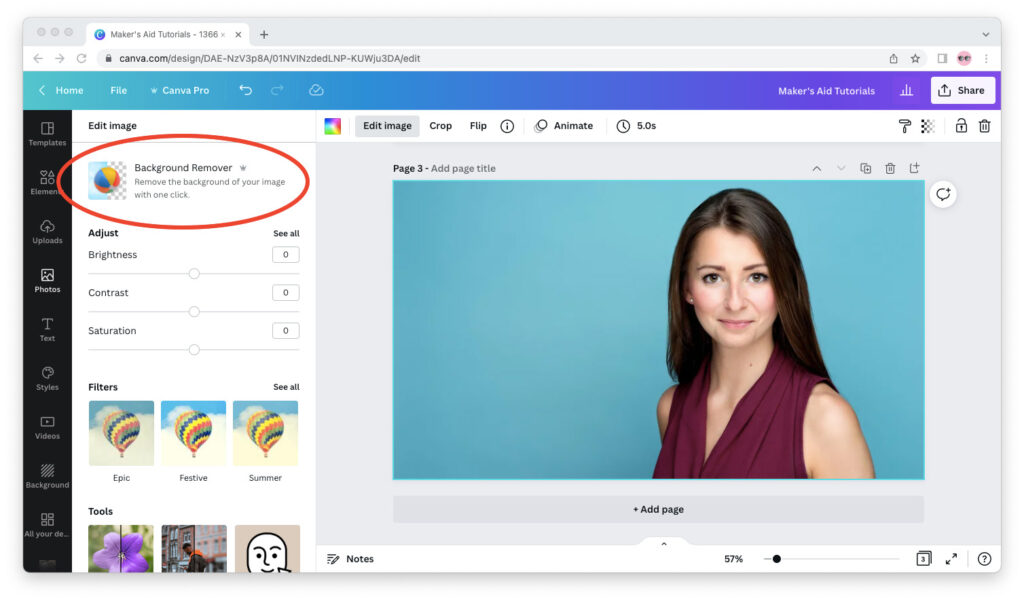
Task: Expand page thumbnails with bottom chevron
Action: [664, 544]
